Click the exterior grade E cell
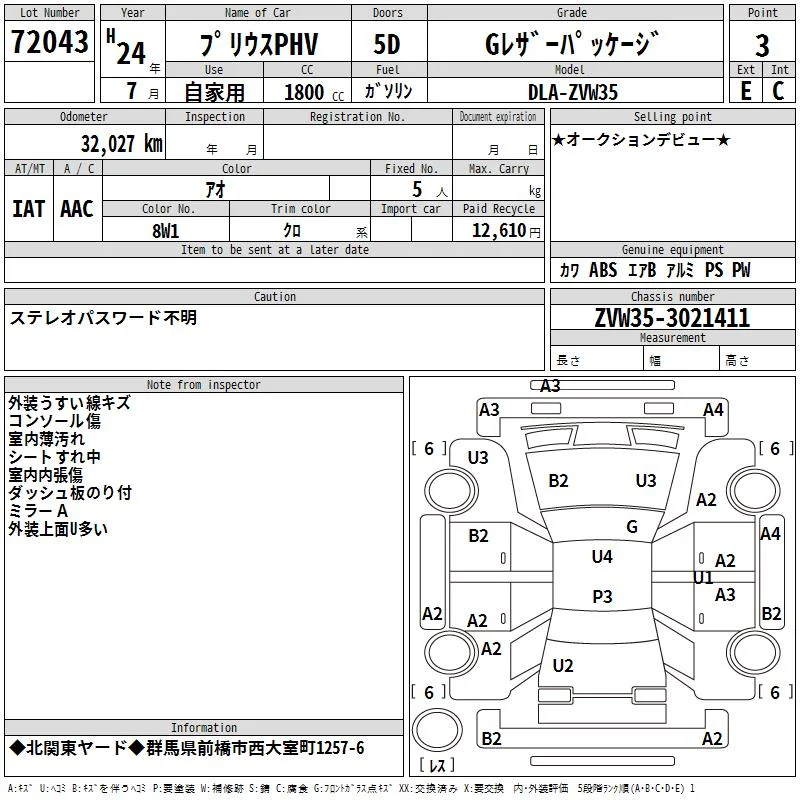800x800 pixels. point(746,91)
